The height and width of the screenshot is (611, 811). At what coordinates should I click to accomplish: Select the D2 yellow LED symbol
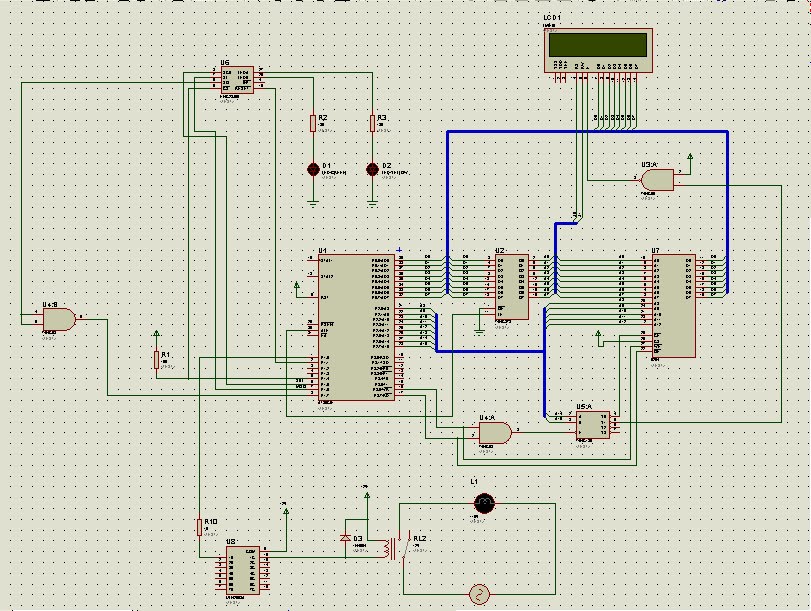coord(373,168)
